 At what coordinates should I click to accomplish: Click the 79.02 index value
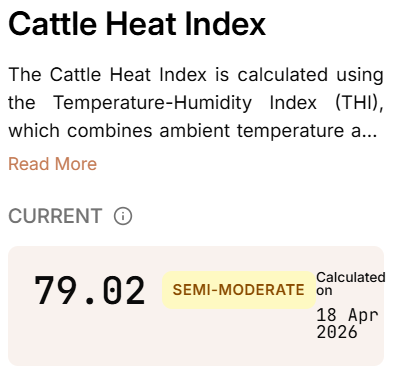tap(90, 291)
